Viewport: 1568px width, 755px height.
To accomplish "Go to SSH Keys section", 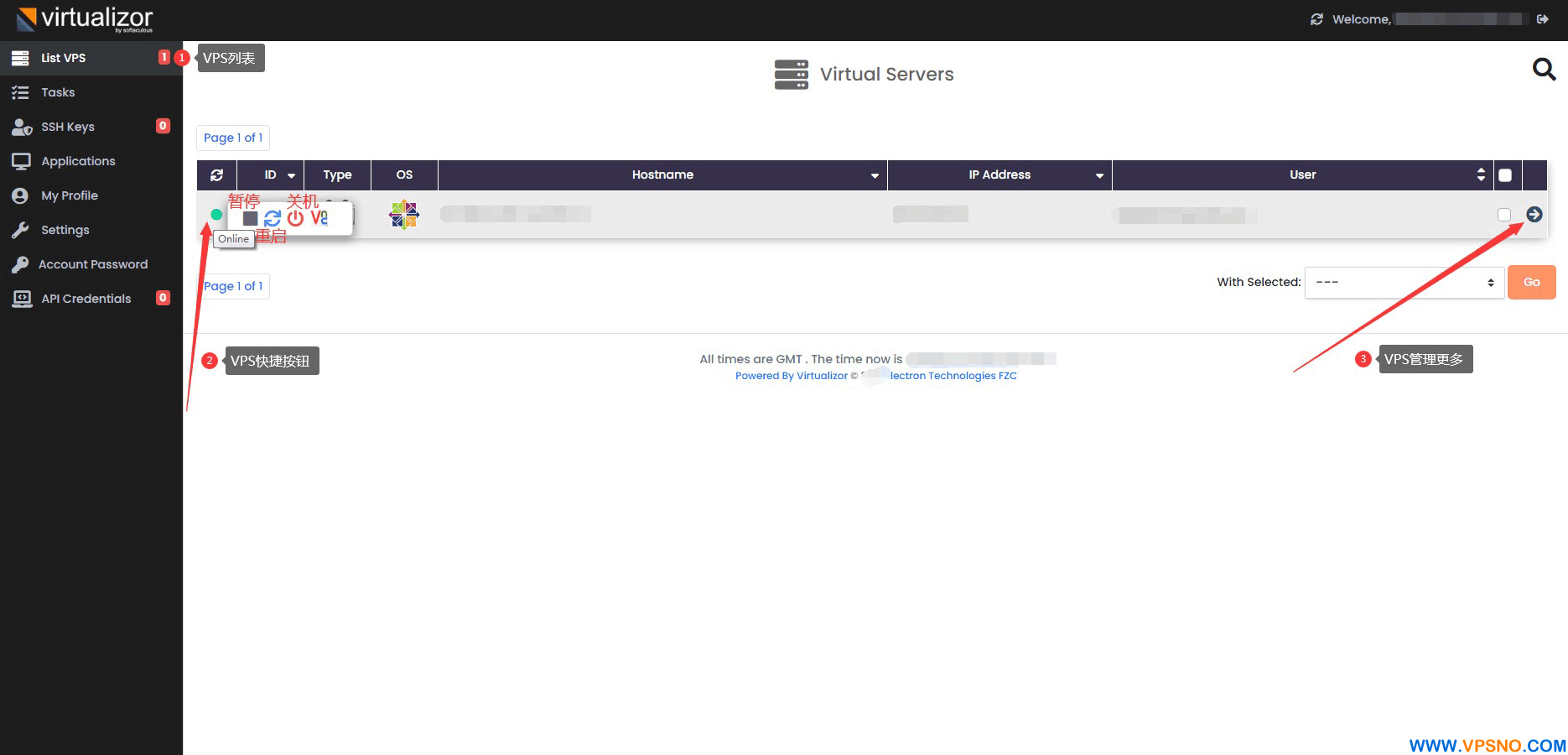I will pyautogui.click(x=91, y=127).
